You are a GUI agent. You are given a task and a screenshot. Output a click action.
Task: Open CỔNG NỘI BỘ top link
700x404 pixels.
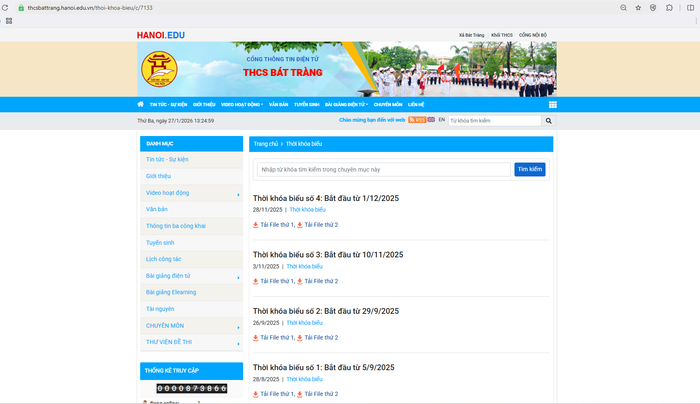point(533,35)
